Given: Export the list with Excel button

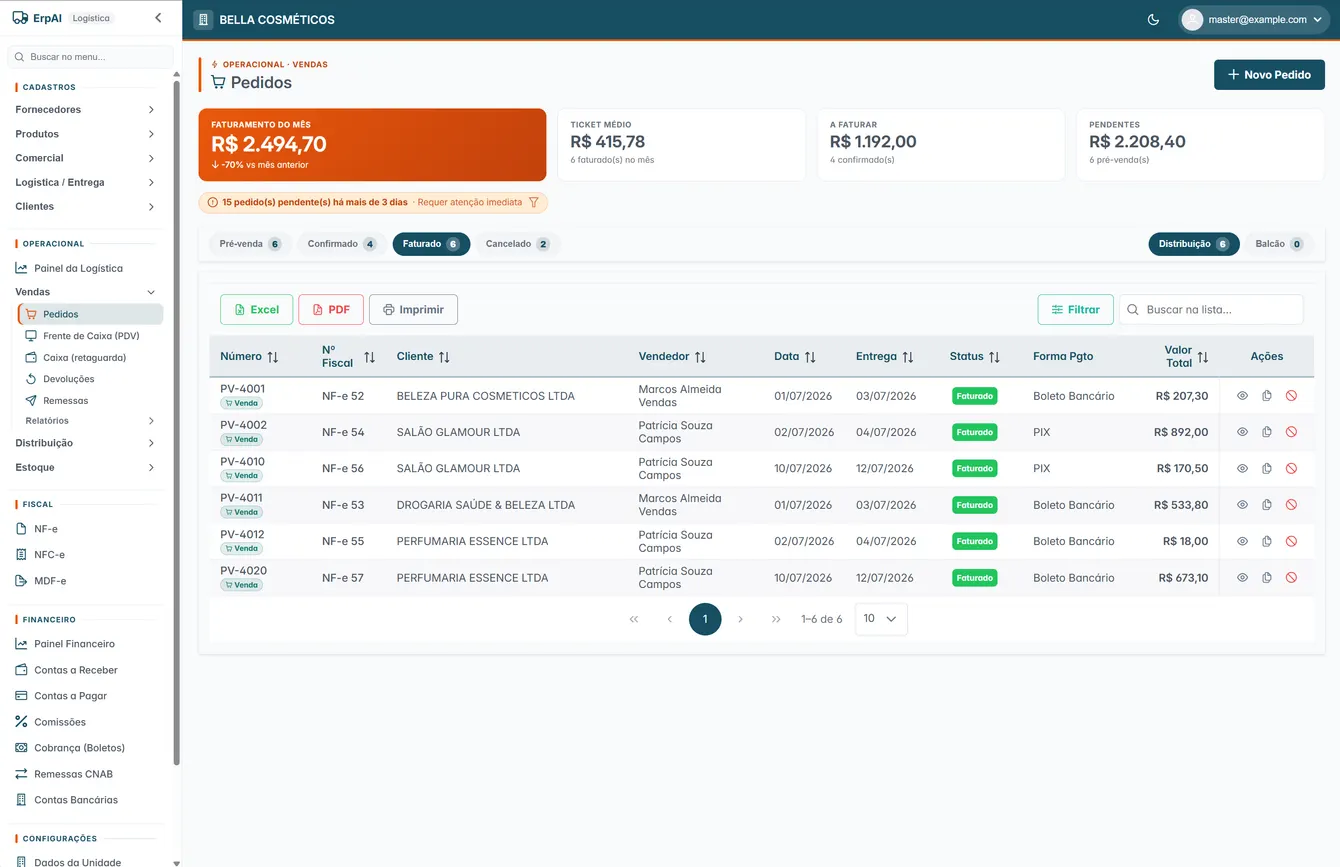Looking at the screenshot, I should (256, 310).
